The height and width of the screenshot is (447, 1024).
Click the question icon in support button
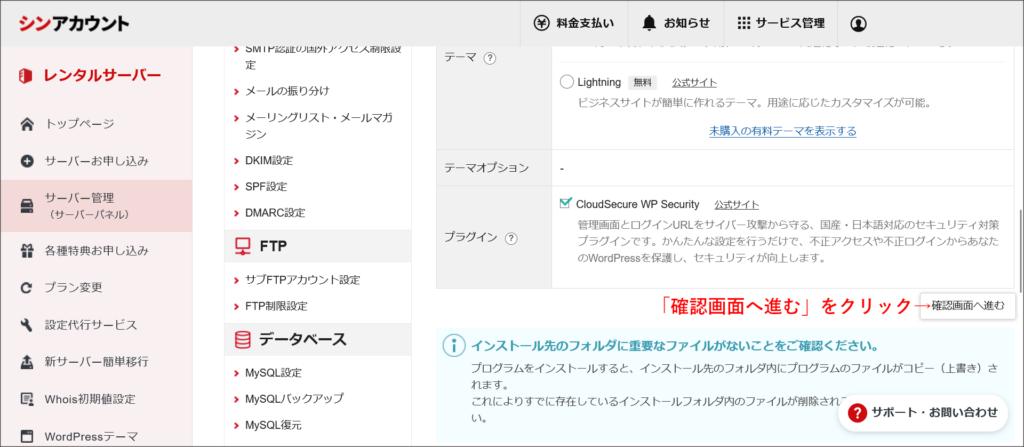point(857,412)
